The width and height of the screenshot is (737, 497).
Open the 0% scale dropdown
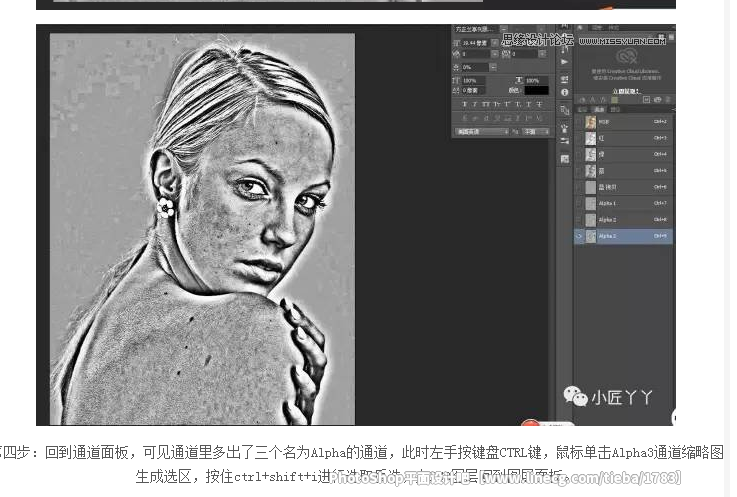pos(493,67)
